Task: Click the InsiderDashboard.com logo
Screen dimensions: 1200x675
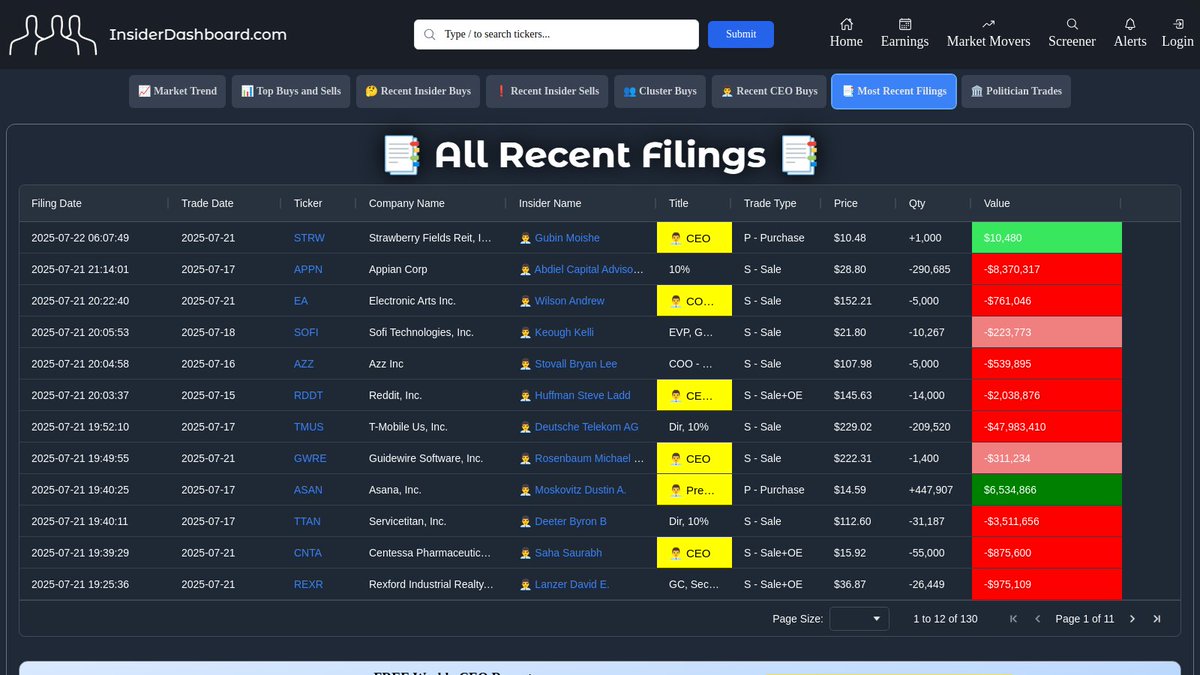Action: 148,34
